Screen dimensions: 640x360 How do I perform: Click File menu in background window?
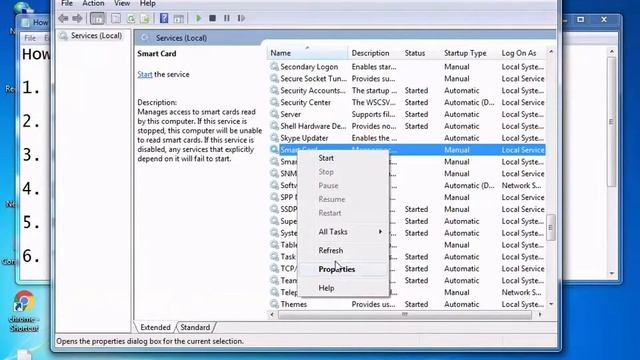(30, 38)
